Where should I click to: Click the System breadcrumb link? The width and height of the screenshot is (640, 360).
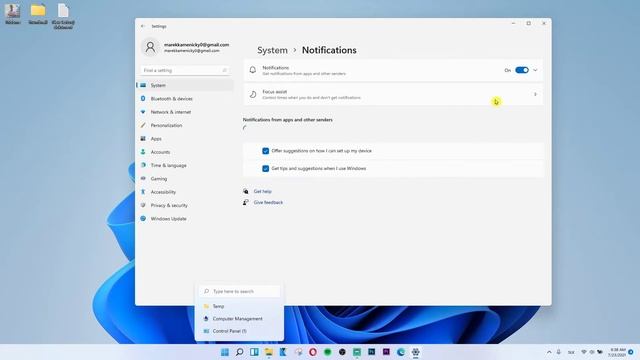(x=272, y=50)
